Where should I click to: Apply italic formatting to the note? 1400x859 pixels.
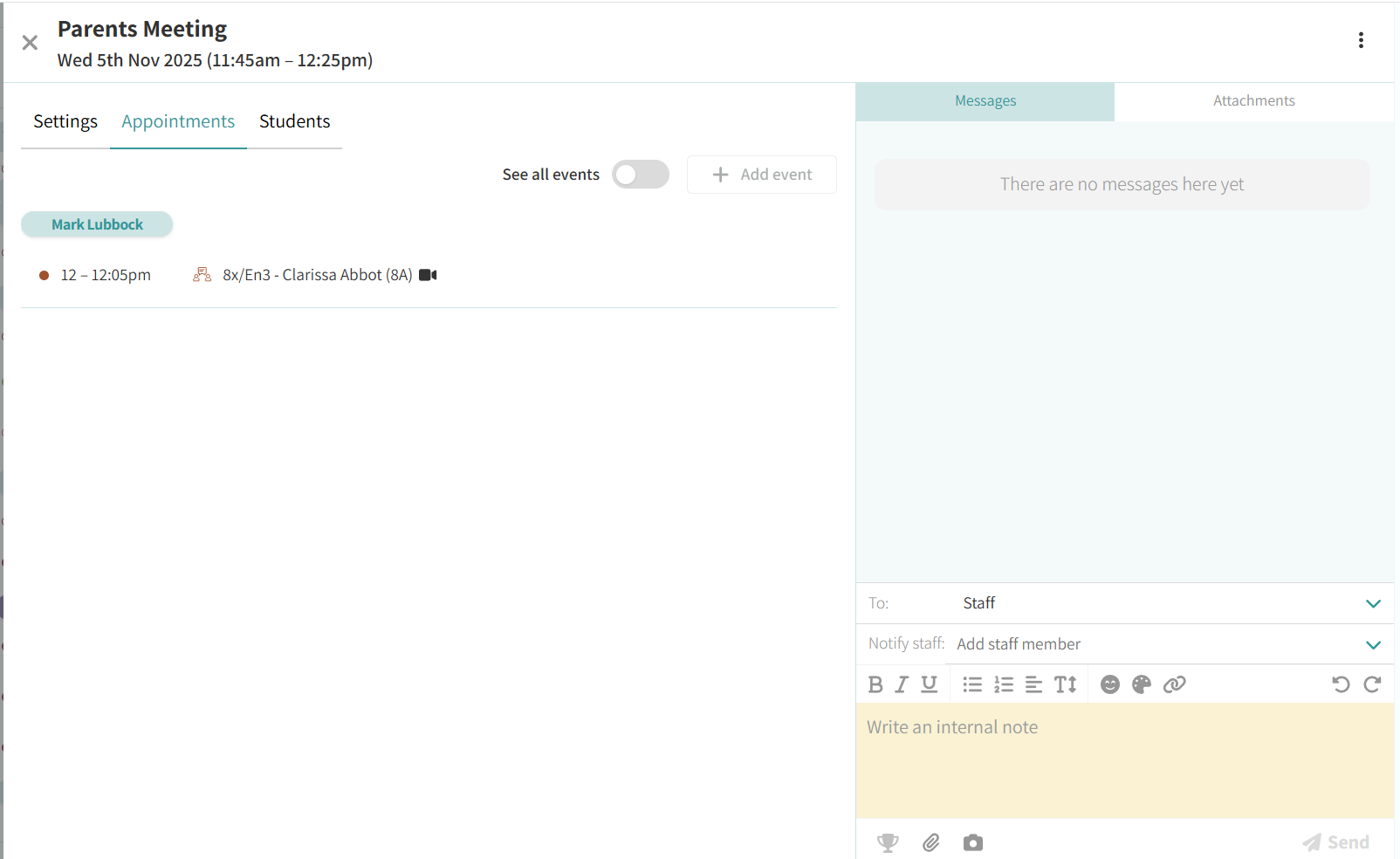902,684
